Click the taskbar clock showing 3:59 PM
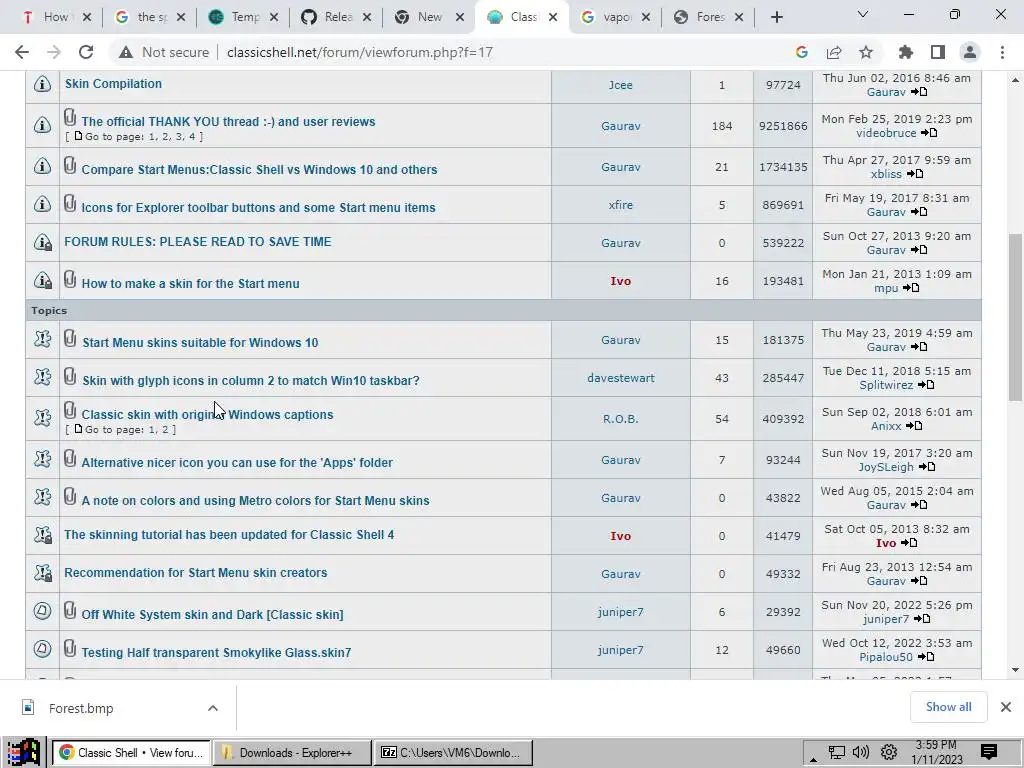Viewport: 1024px width, 768px height. pyautogui.click(x=936, y=752)
